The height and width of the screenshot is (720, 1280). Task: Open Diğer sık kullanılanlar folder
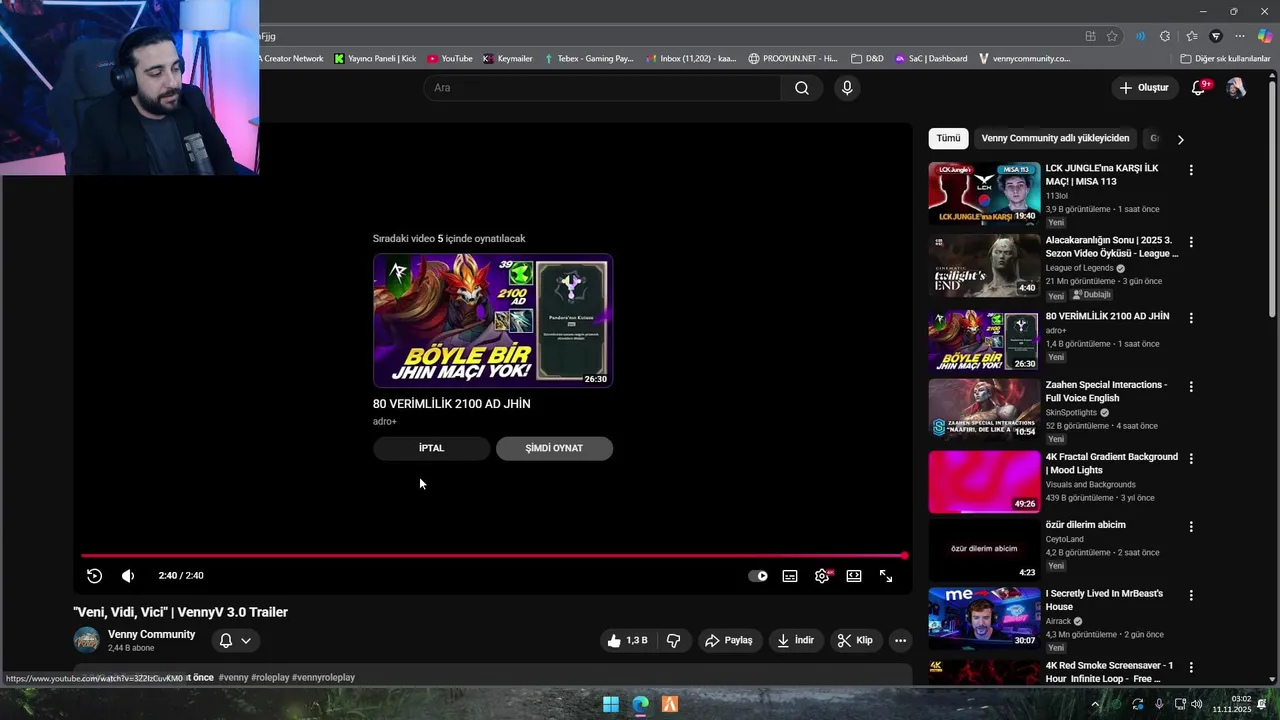[1225, 58]
